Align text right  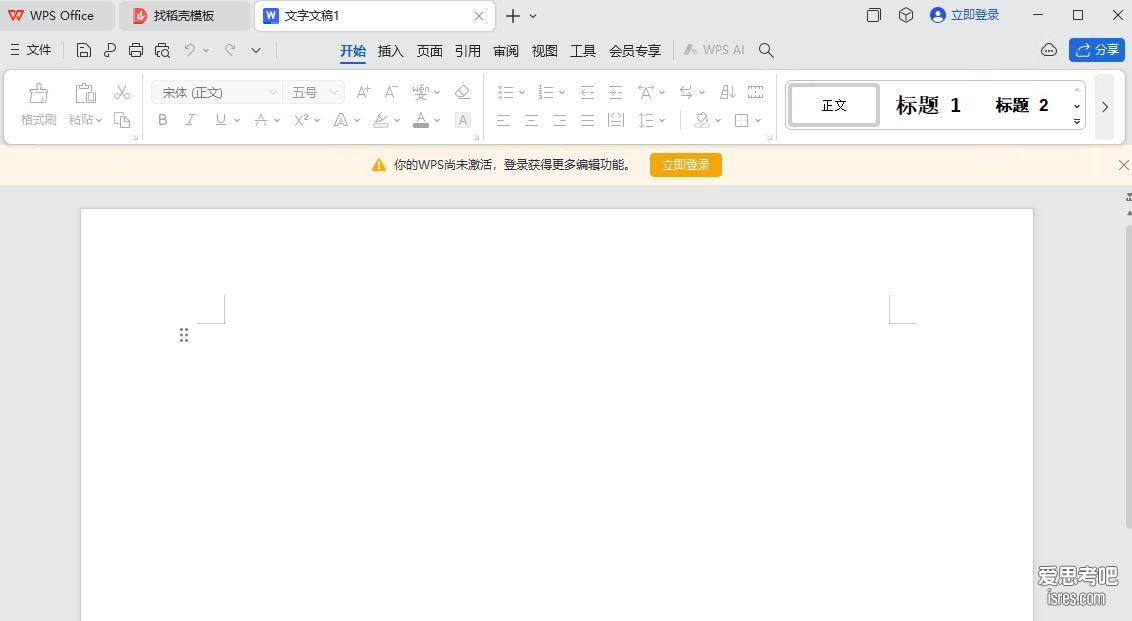click(560, 120)
